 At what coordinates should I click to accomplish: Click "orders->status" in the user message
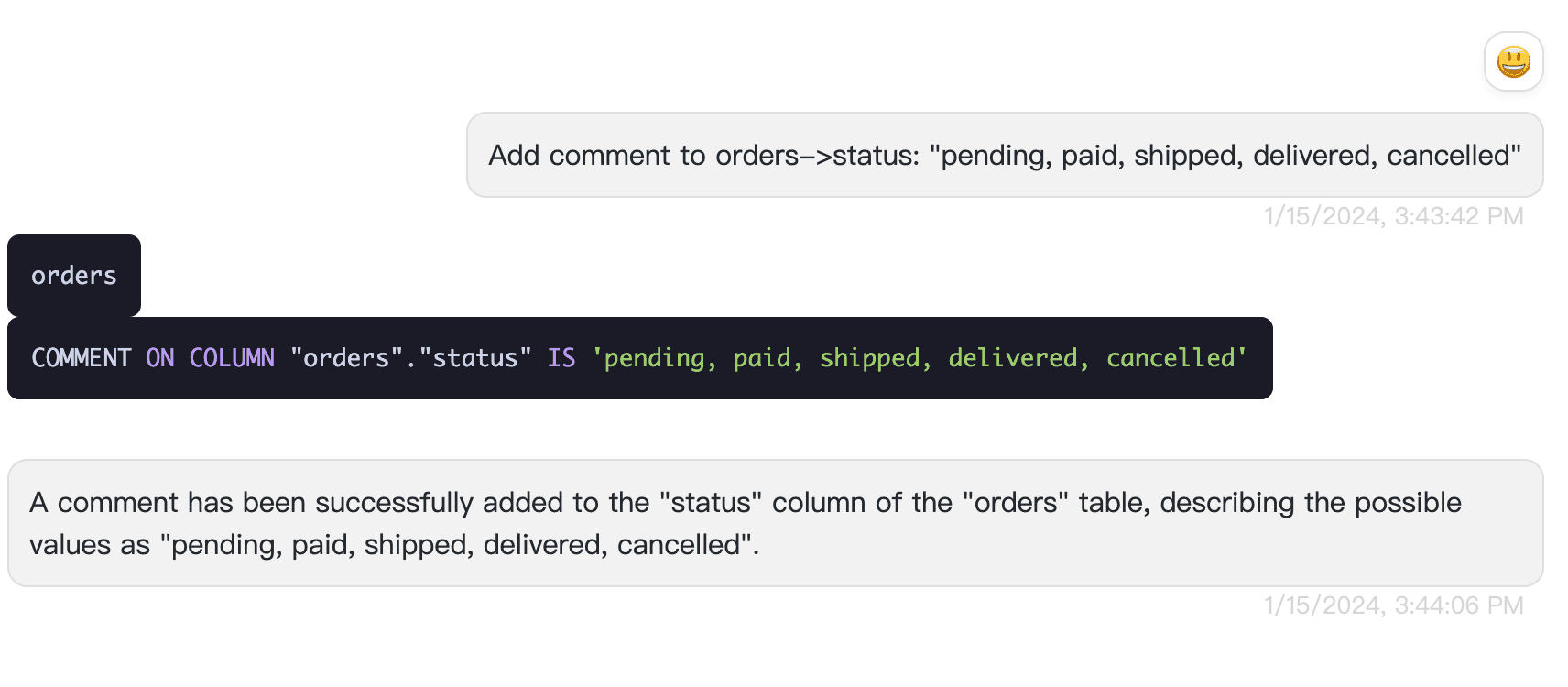tap(817, 156)
